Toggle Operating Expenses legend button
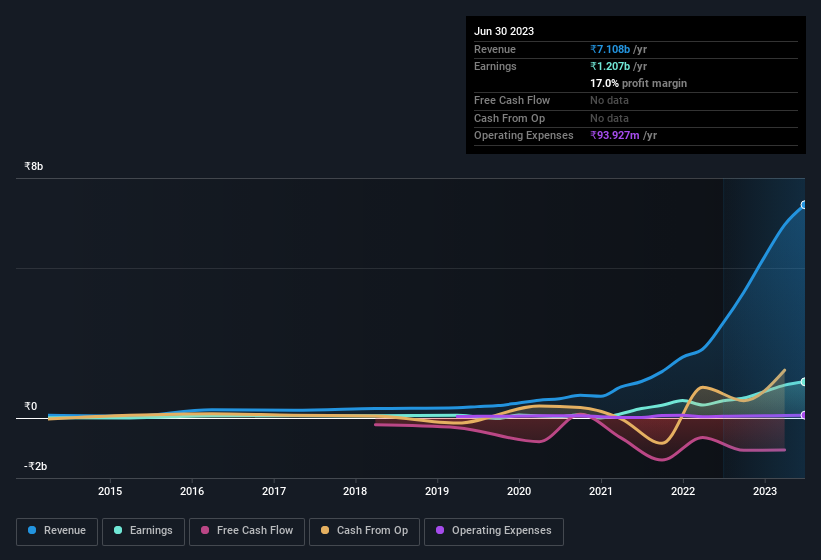The width and height of the screenshot is (821, 560). point(494,531)
